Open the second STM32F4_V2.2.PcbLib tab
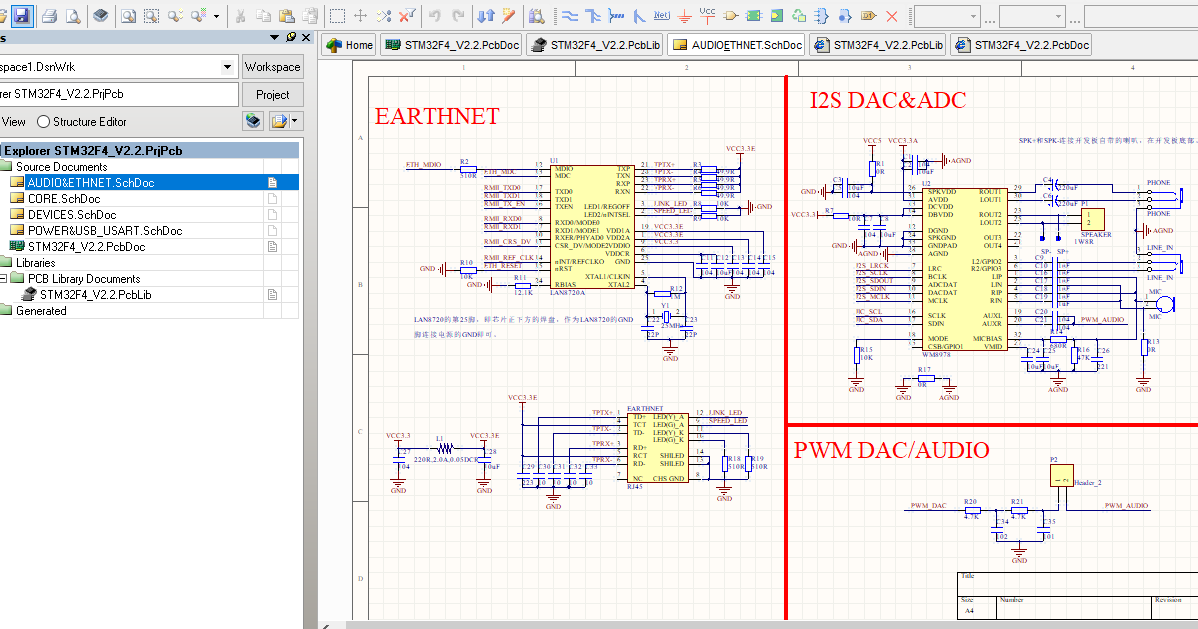The width and height of the screenshot is (1198, 629). pos(878,45)
